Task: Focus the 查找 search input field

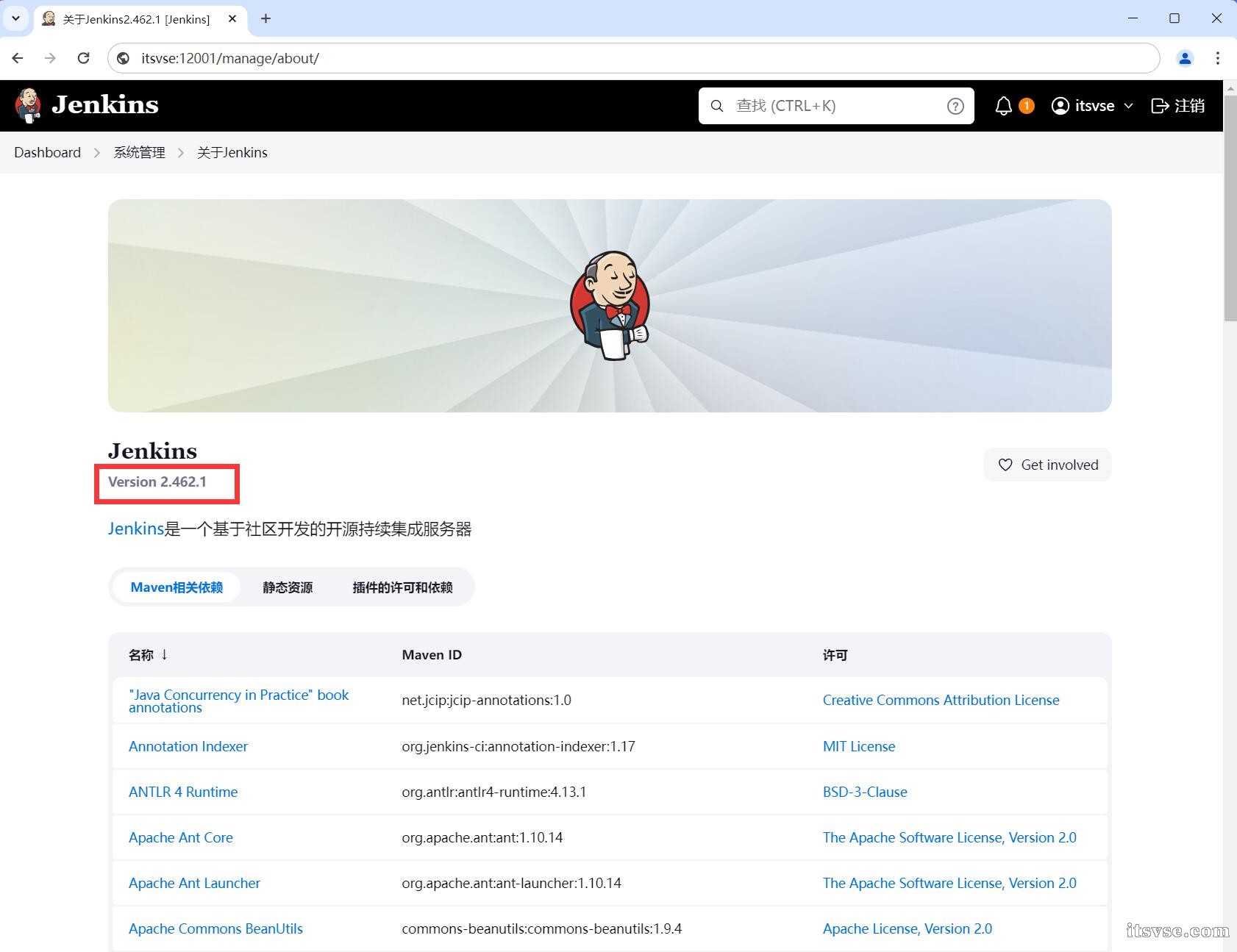Action: (836, 106)
